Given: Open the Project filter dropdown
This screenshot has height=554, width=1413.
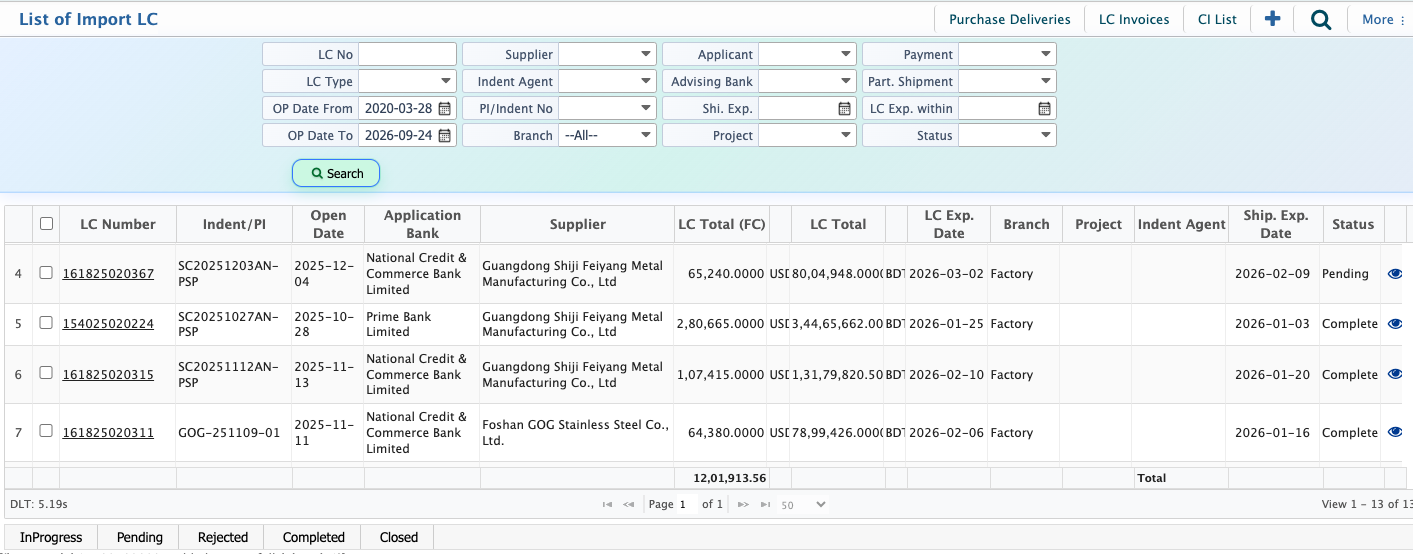Looking at the screenshot, I should click(807, 135).
